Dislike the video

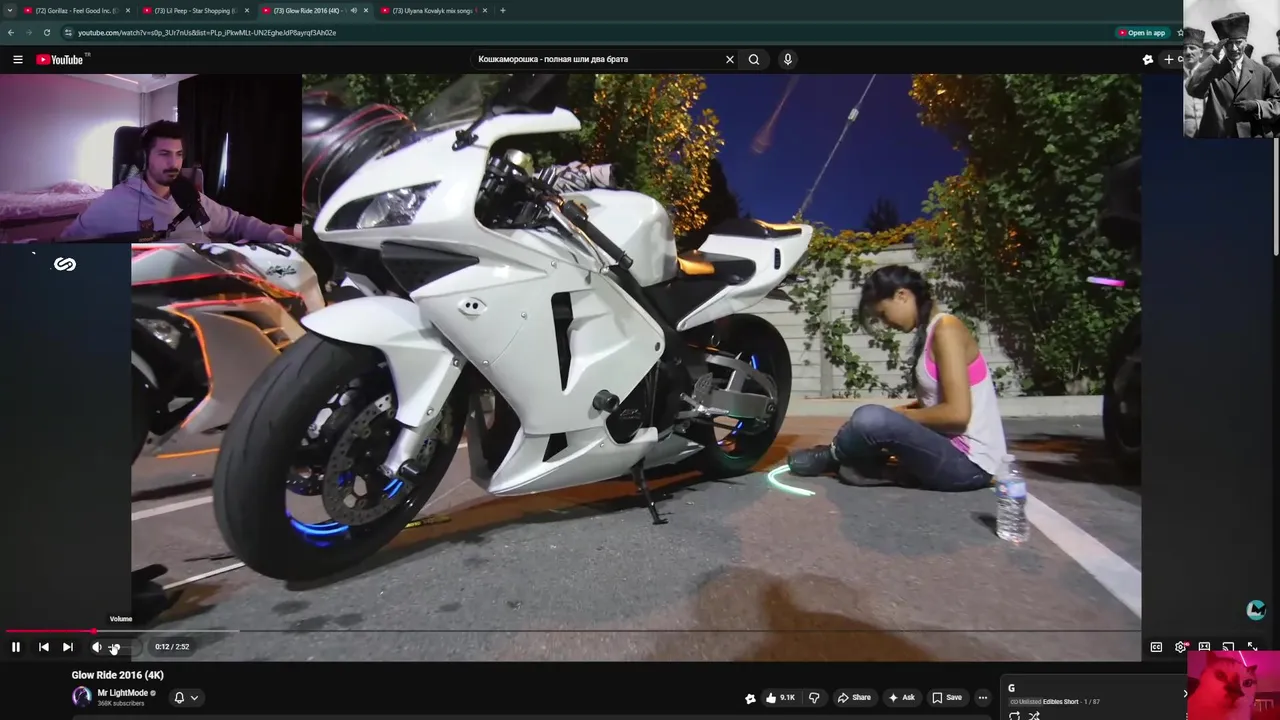(814, 697)
